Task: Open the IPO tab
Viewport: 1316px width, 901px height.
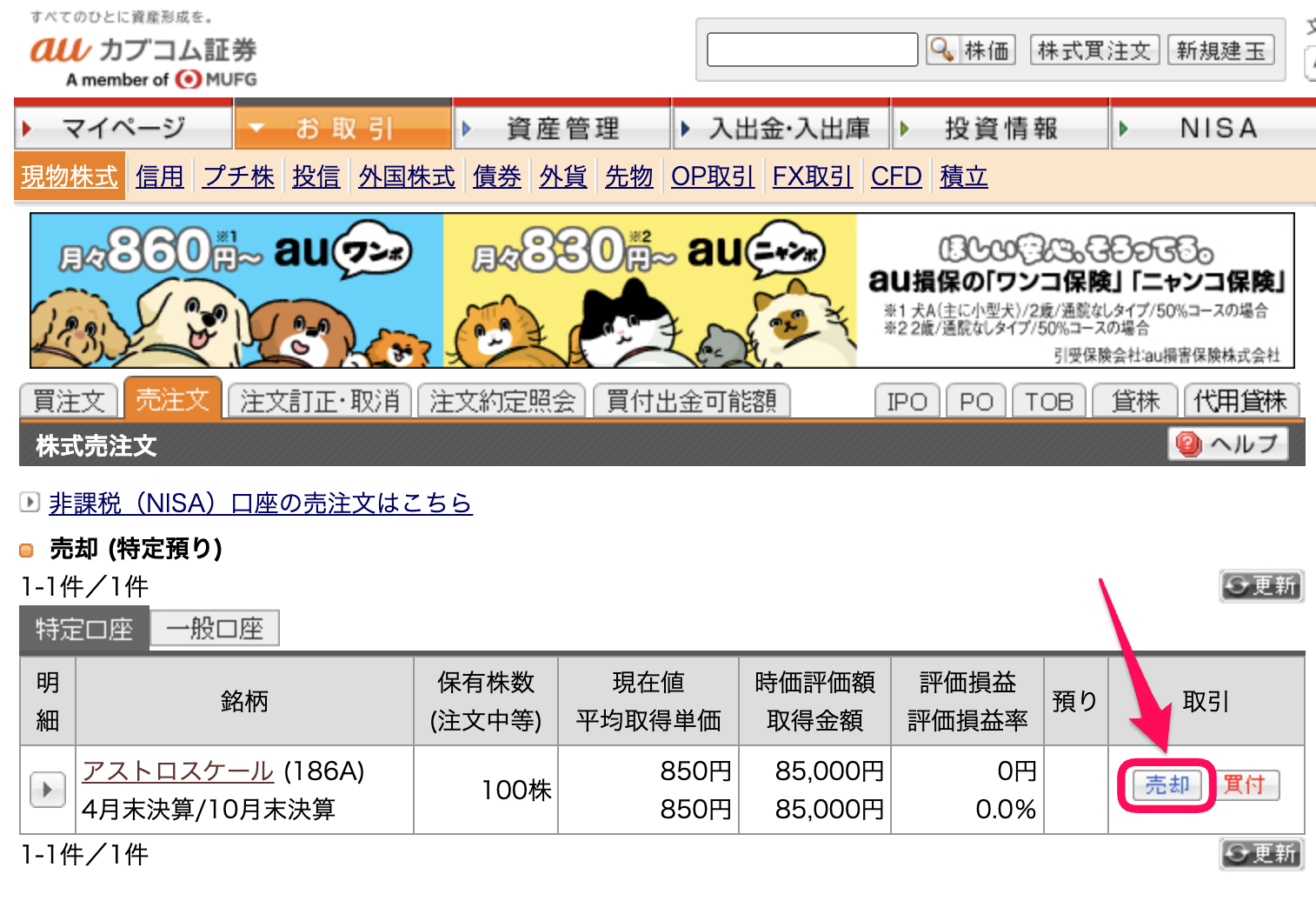Action: click(907, 401)
